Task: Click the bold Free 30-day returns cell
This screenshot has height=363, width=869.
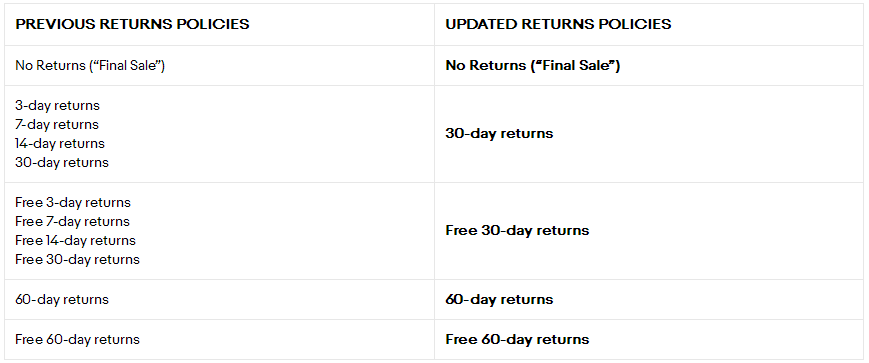Action: coord(517,231)
